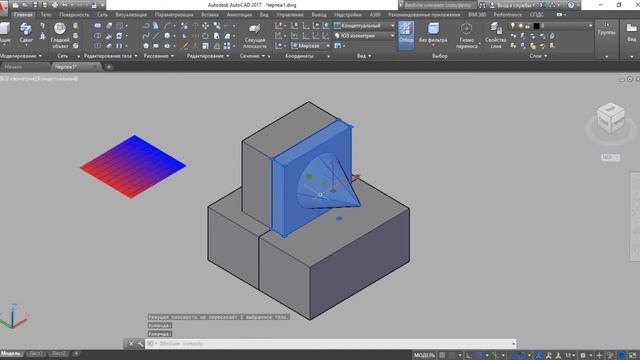640x360 pixels.
Task: Click the circle tool in Редактирование panel
Action: [x=205, y=36]
